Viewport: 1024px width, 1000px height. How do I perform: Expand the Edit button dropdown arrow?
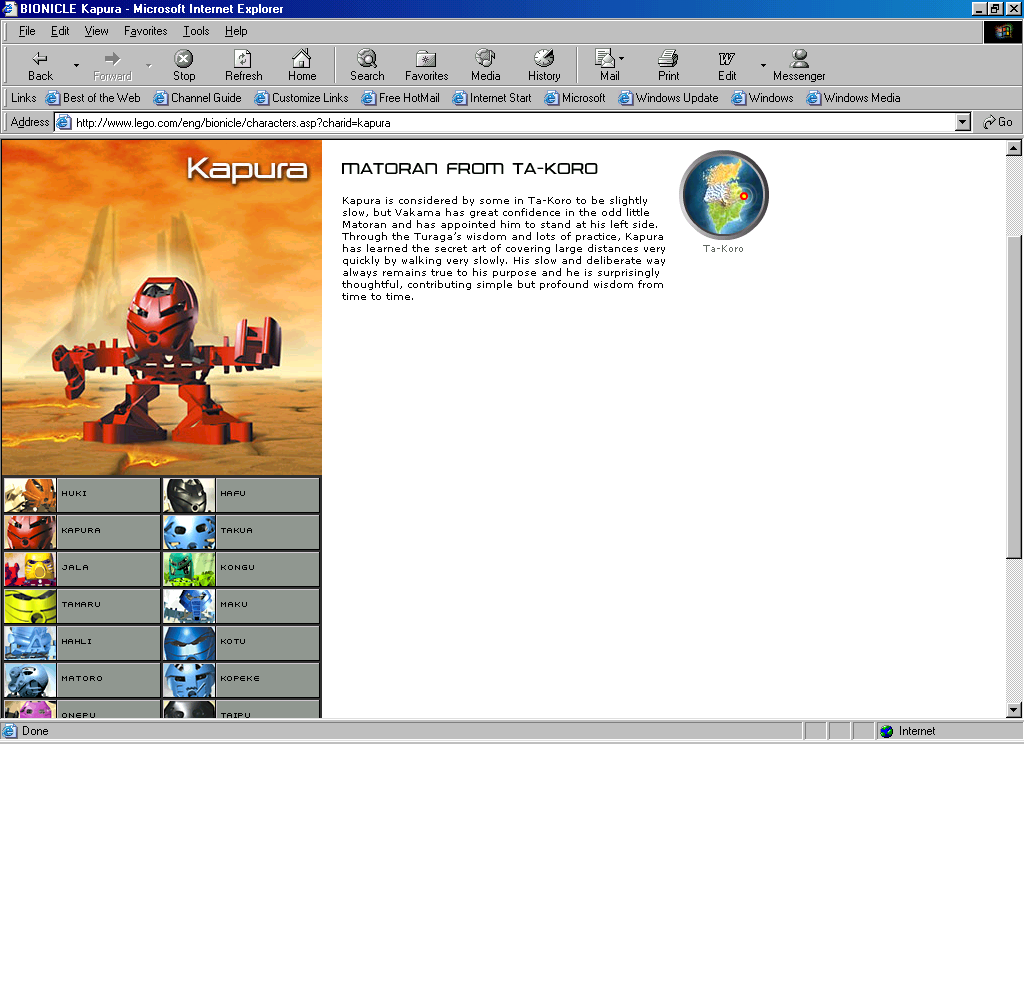pyautogui.click(x=763, y=66)
